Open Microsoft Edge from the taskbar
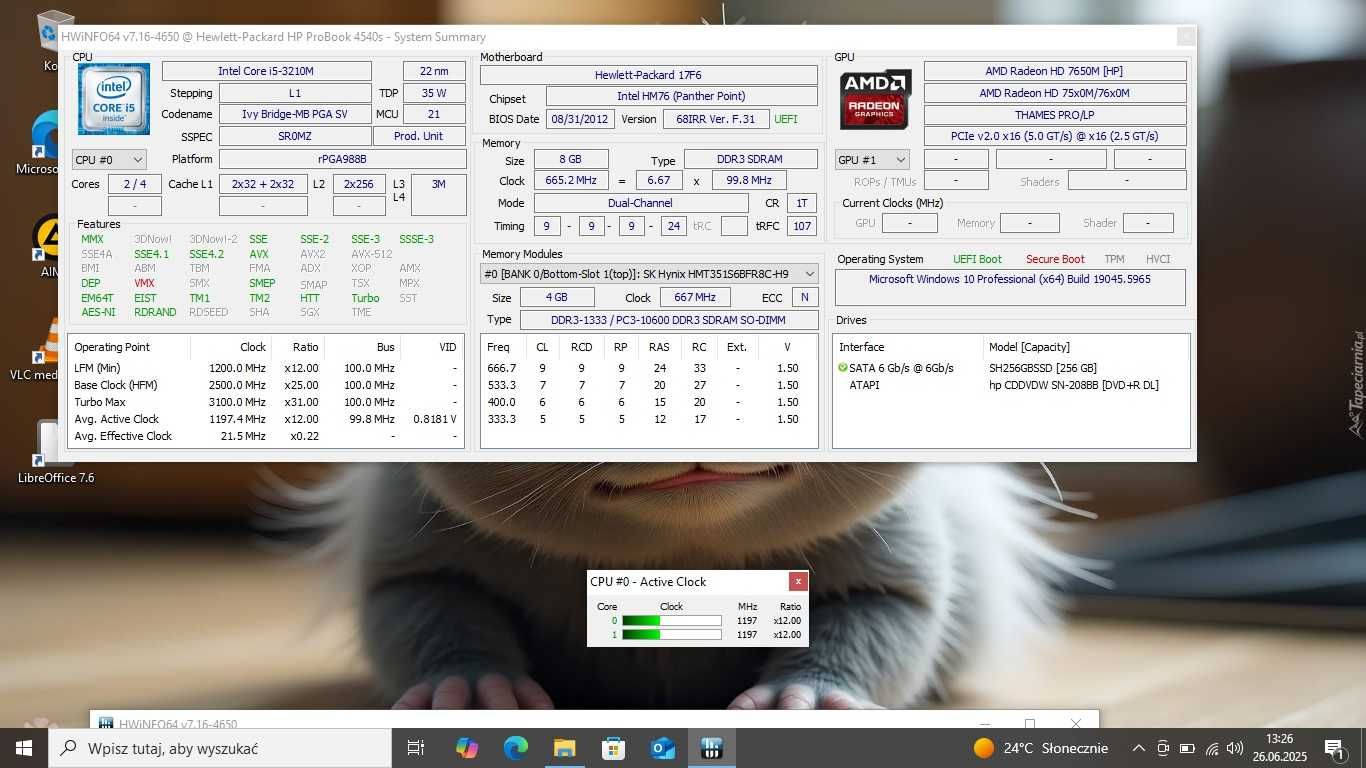The width and height of the screenshot is (1366, 768). tap(515, 748)
